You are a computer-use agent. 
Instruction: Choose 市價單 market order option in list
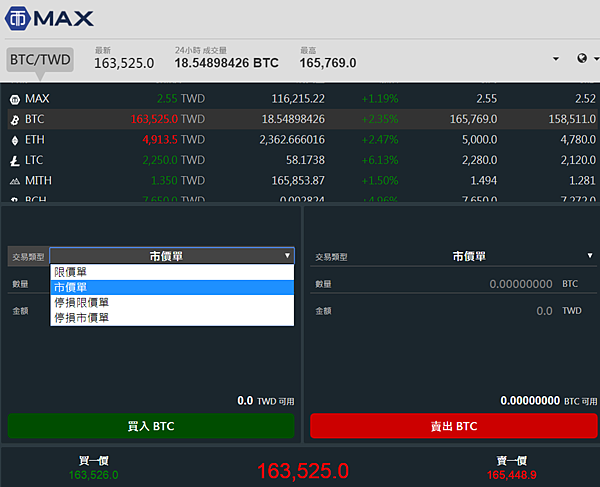172,287
